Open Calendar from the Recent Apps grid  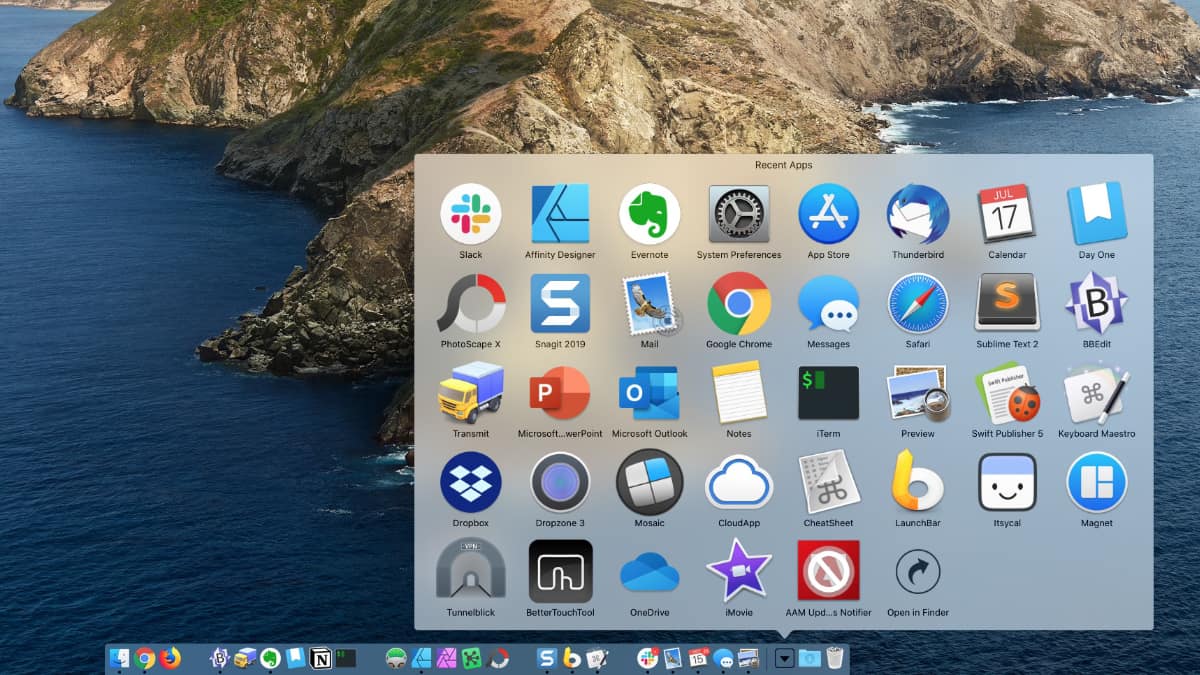[x=1007, y=214]
